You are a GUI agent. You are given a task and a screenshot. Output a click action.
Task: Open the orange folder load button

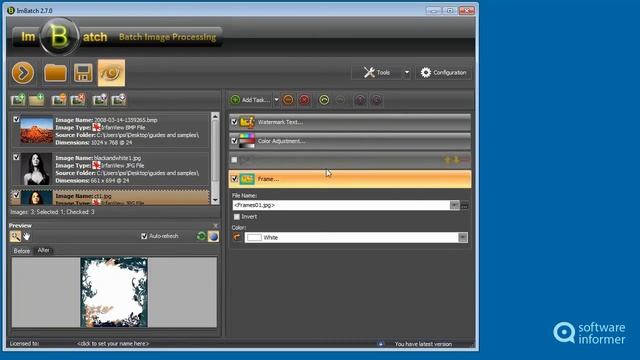(55, 73)
